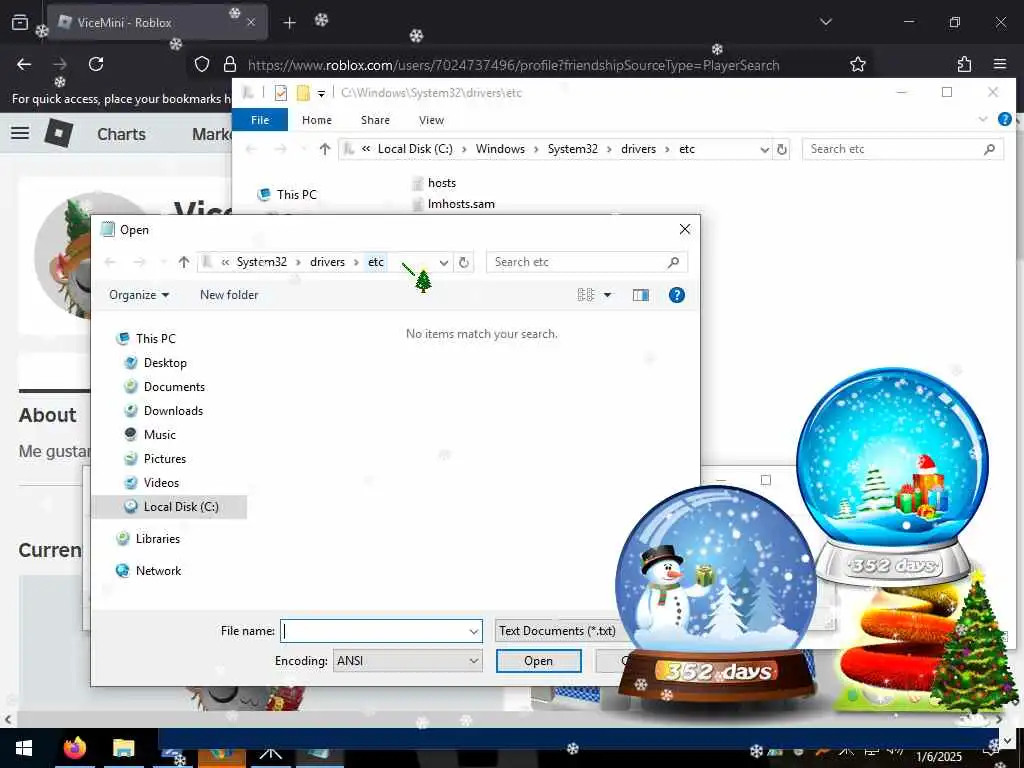
Task: Select Windows in Explorer breadcrumb
Action: 500,149
